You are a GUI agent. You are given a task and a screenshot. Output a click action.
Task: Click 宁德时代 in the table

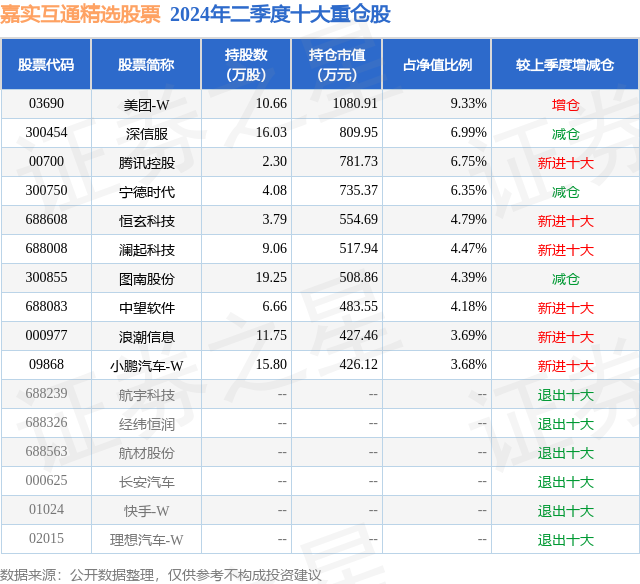coord(147,192)
